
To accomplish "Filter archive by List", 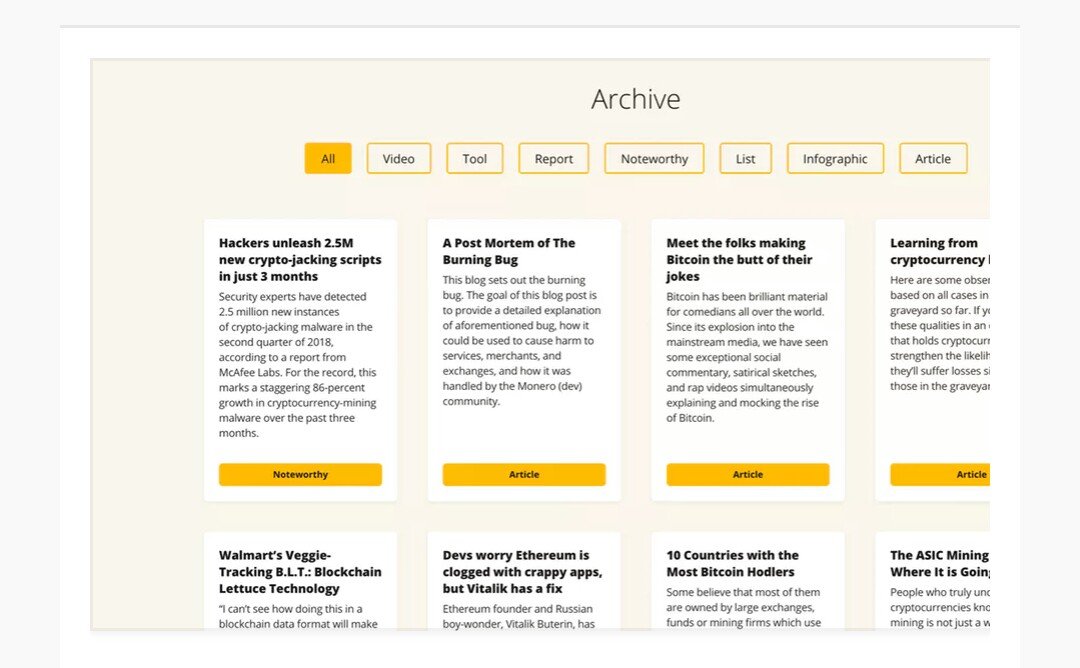I will pos(745,158).
